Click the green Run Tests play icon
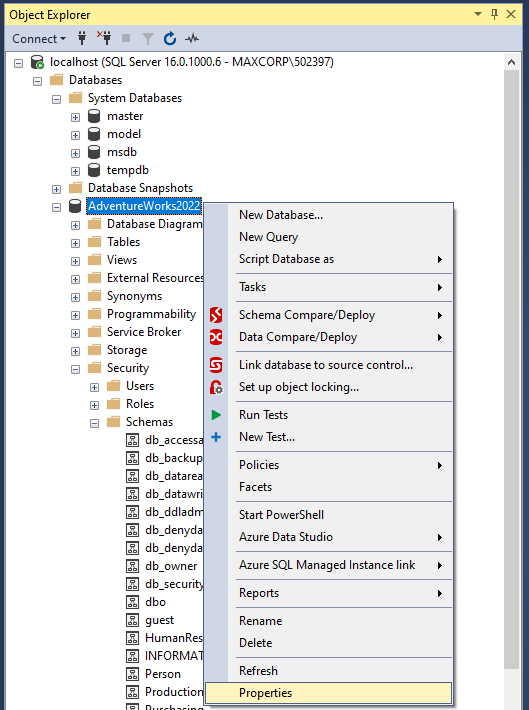This screenshot has height=710, width=529. point(216,415)
